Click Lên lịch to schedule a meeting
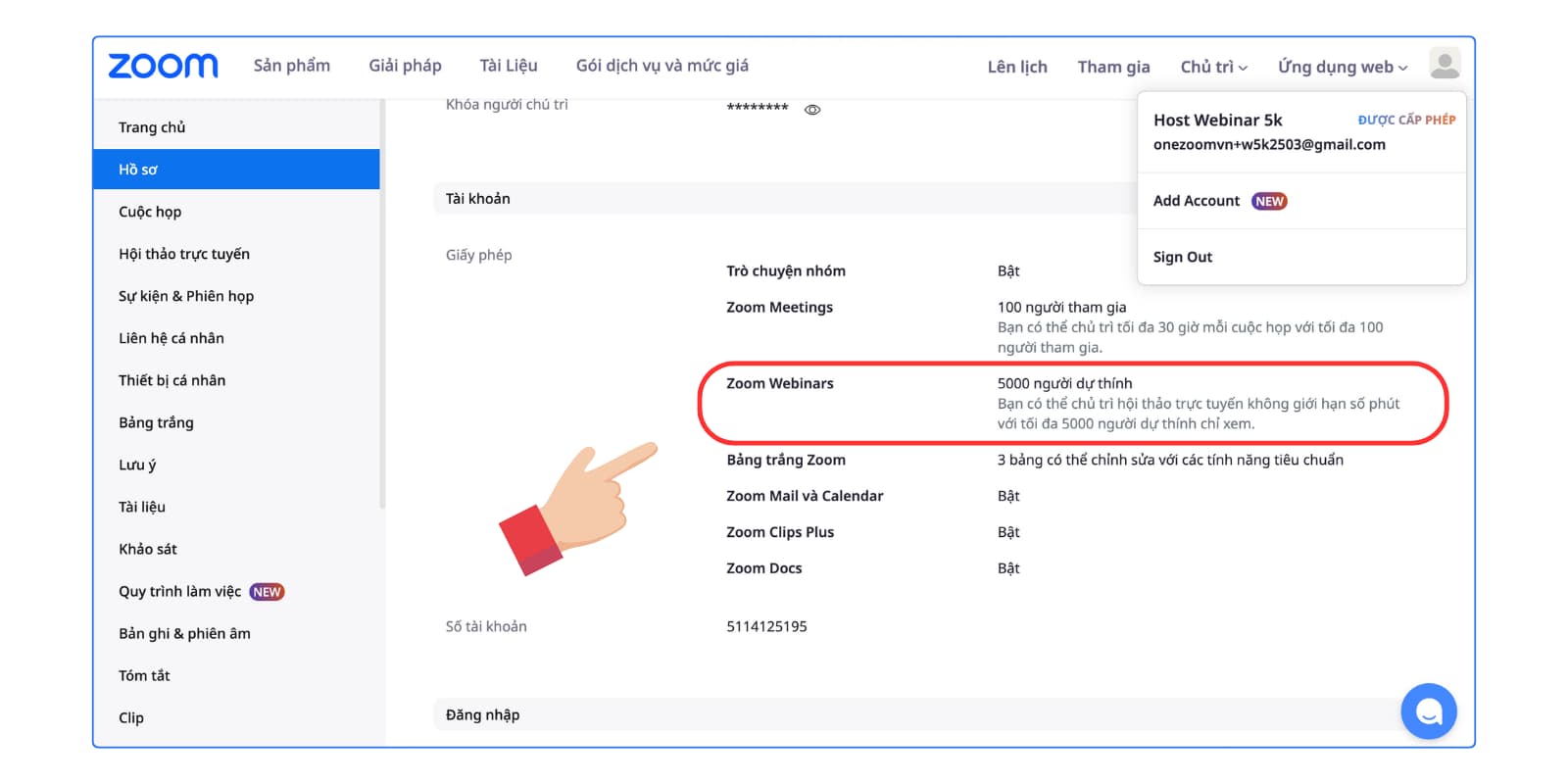1568x784 pixels. point(1017,67)
